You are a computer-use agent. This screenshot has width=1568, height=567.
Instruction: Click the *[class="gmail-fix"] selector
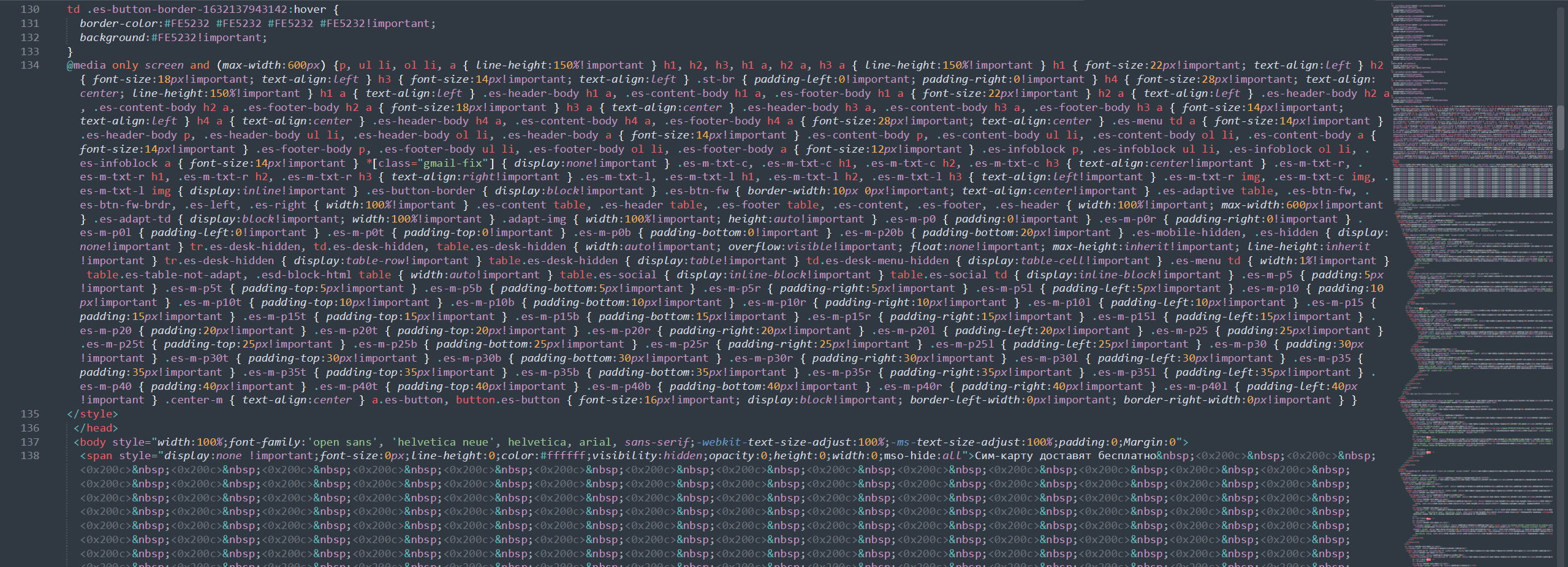tap(430, 163)
